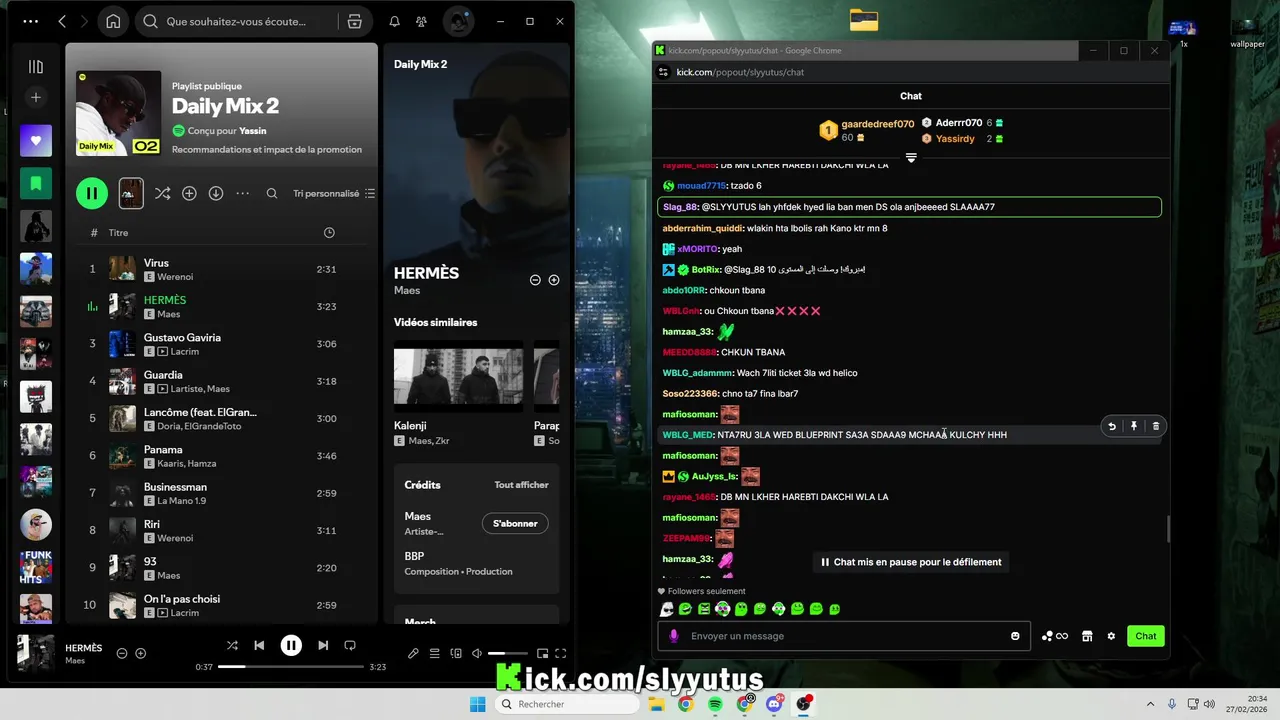Open Discord from the Windows taskbar
Image resolution: width=1280 pixels, height=720 pixels.
point(774,704)
